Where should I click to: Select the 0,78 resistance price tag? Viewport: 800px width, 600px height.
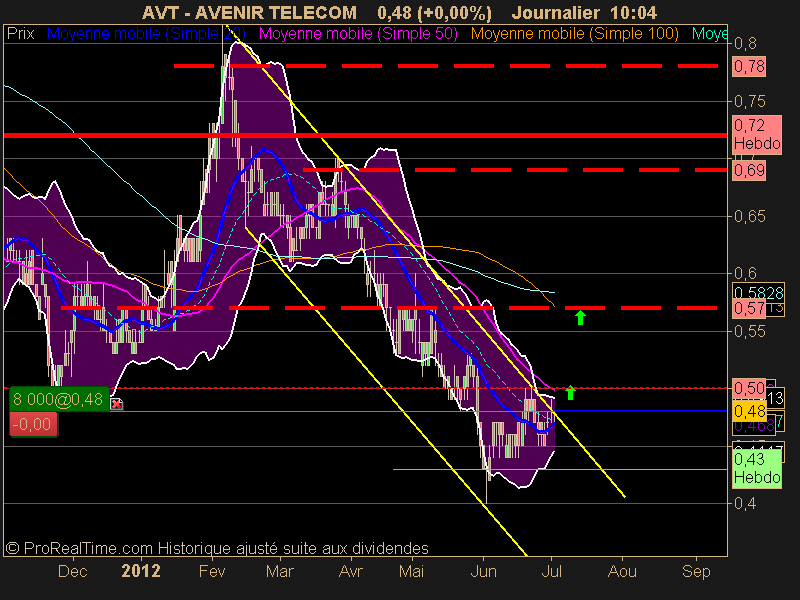click(749, 66)
